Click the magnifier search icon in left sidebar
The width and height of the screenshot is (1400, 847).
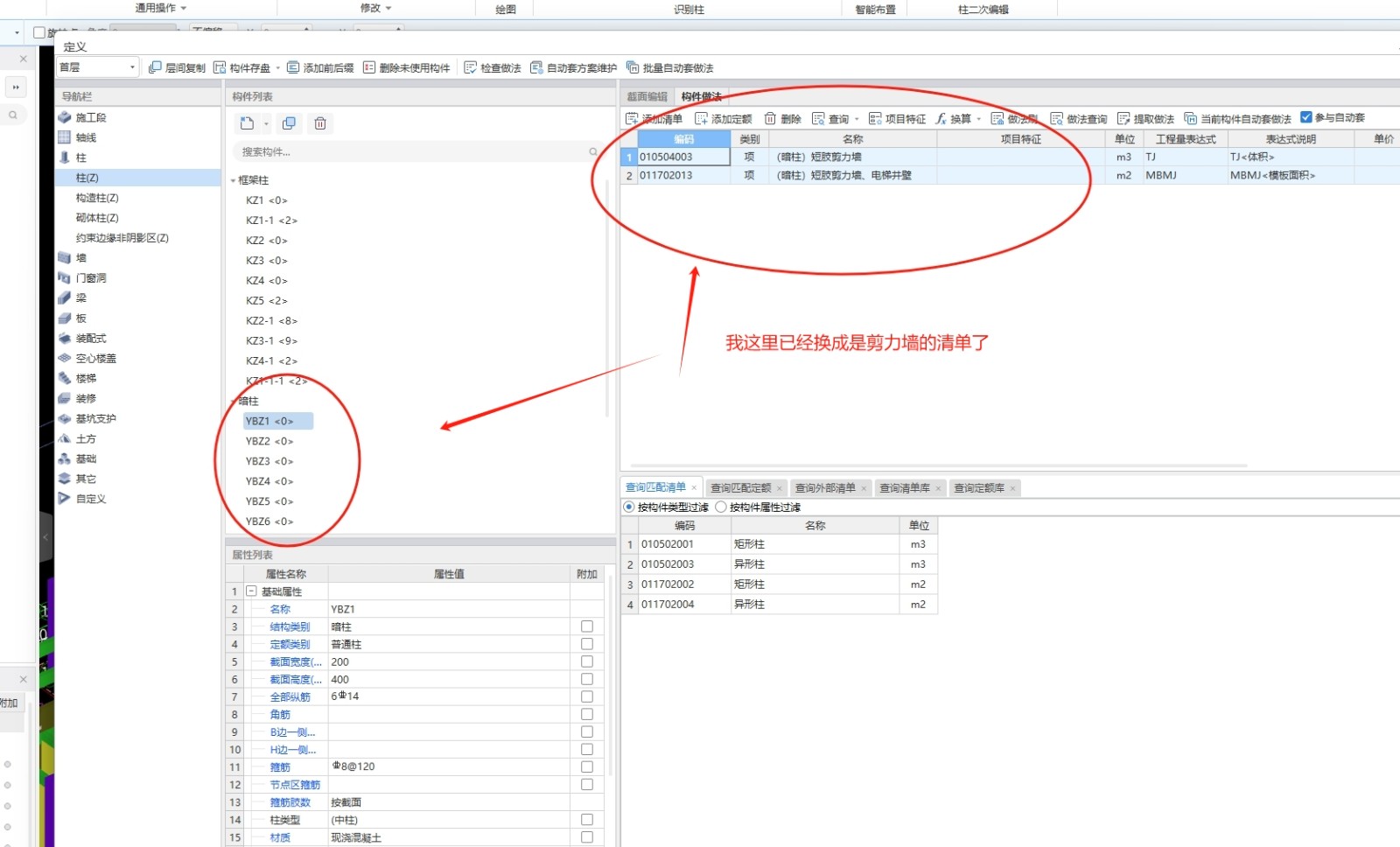click(13, 115)
